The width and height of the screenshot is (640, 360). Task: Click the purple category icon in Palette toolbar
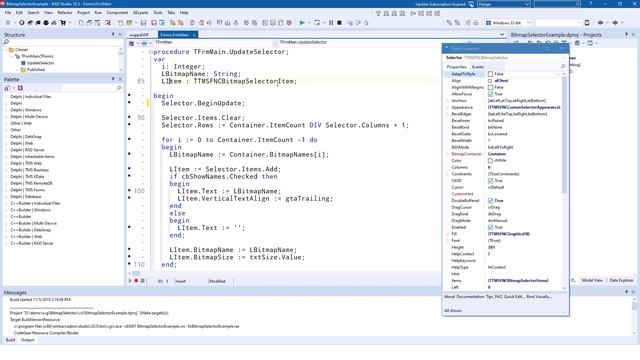click(x=20, y=88)
